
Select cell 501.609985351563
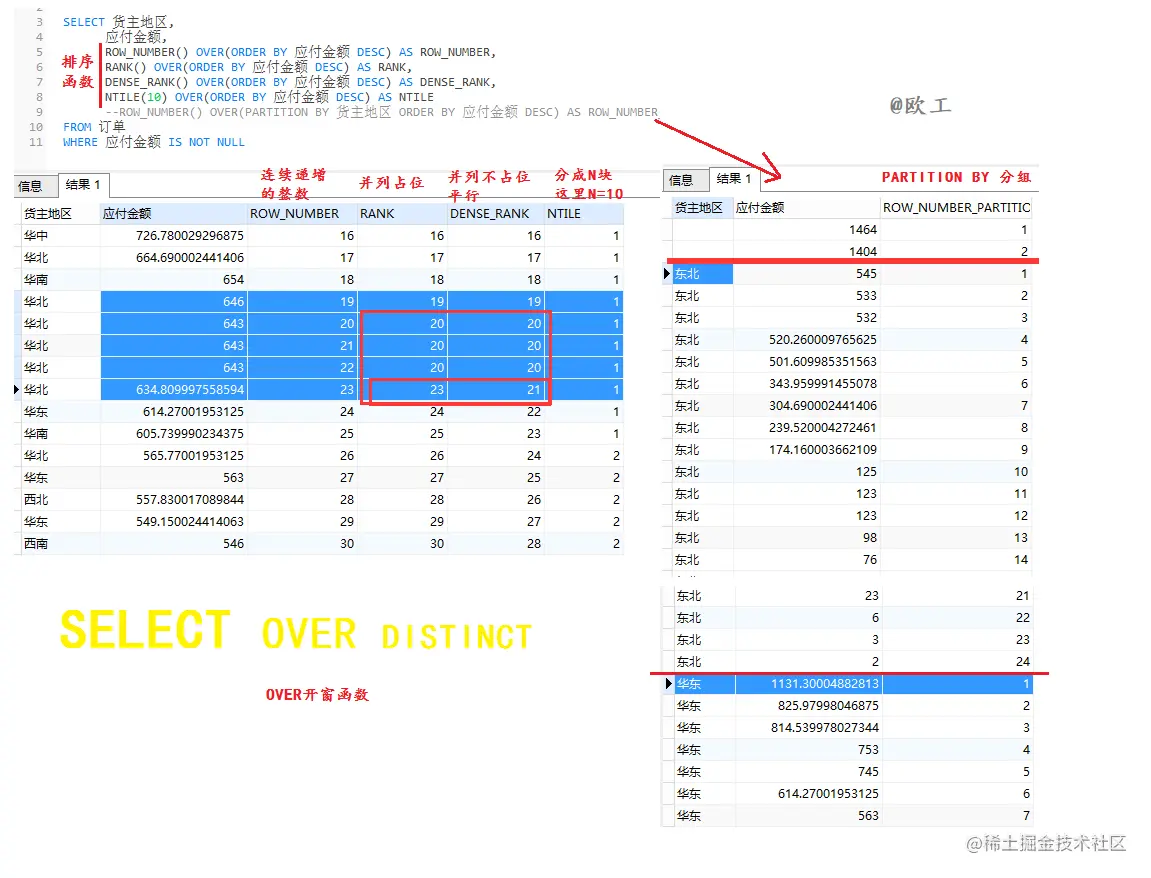tap(806, 362)
